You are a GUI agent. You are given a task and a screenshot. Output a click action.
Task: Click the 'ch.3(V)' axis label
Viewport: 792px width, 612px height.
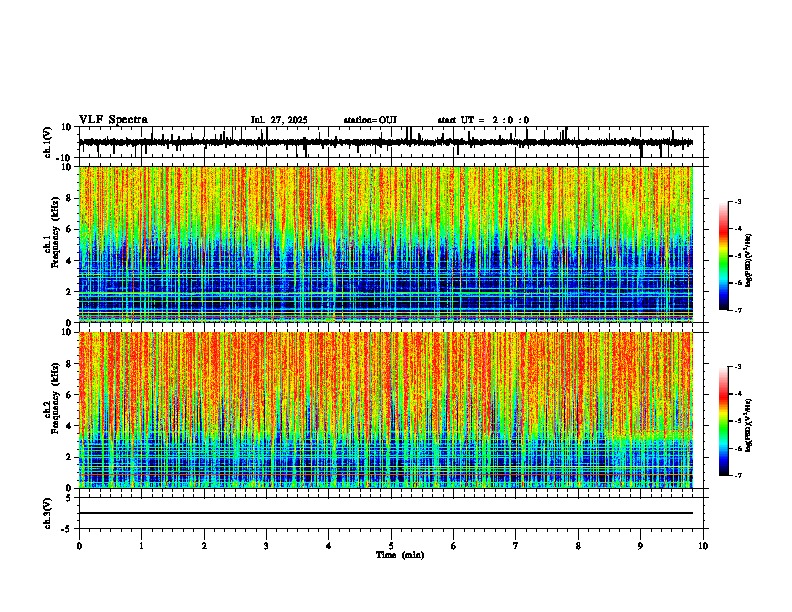pyautogui.click(x=48, y=514)
